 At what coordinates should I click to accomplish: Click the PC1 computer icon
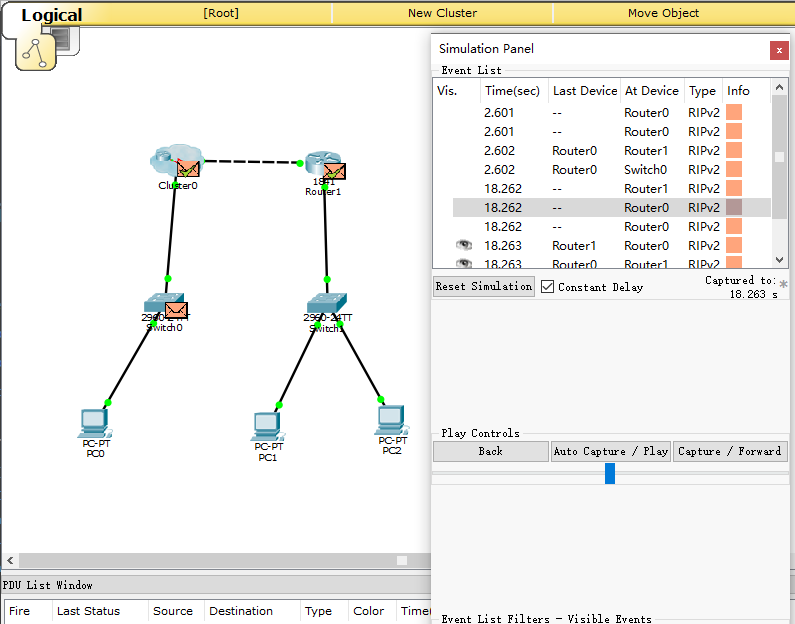pos(267,427)
